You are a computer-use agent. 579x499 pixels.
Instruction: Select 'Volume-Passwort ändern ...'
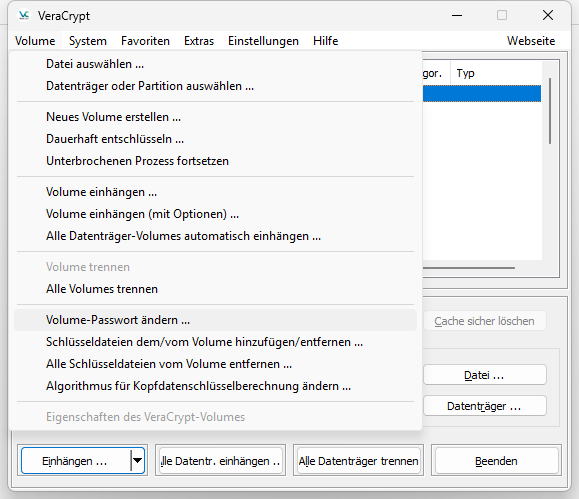tap(215, 320)
